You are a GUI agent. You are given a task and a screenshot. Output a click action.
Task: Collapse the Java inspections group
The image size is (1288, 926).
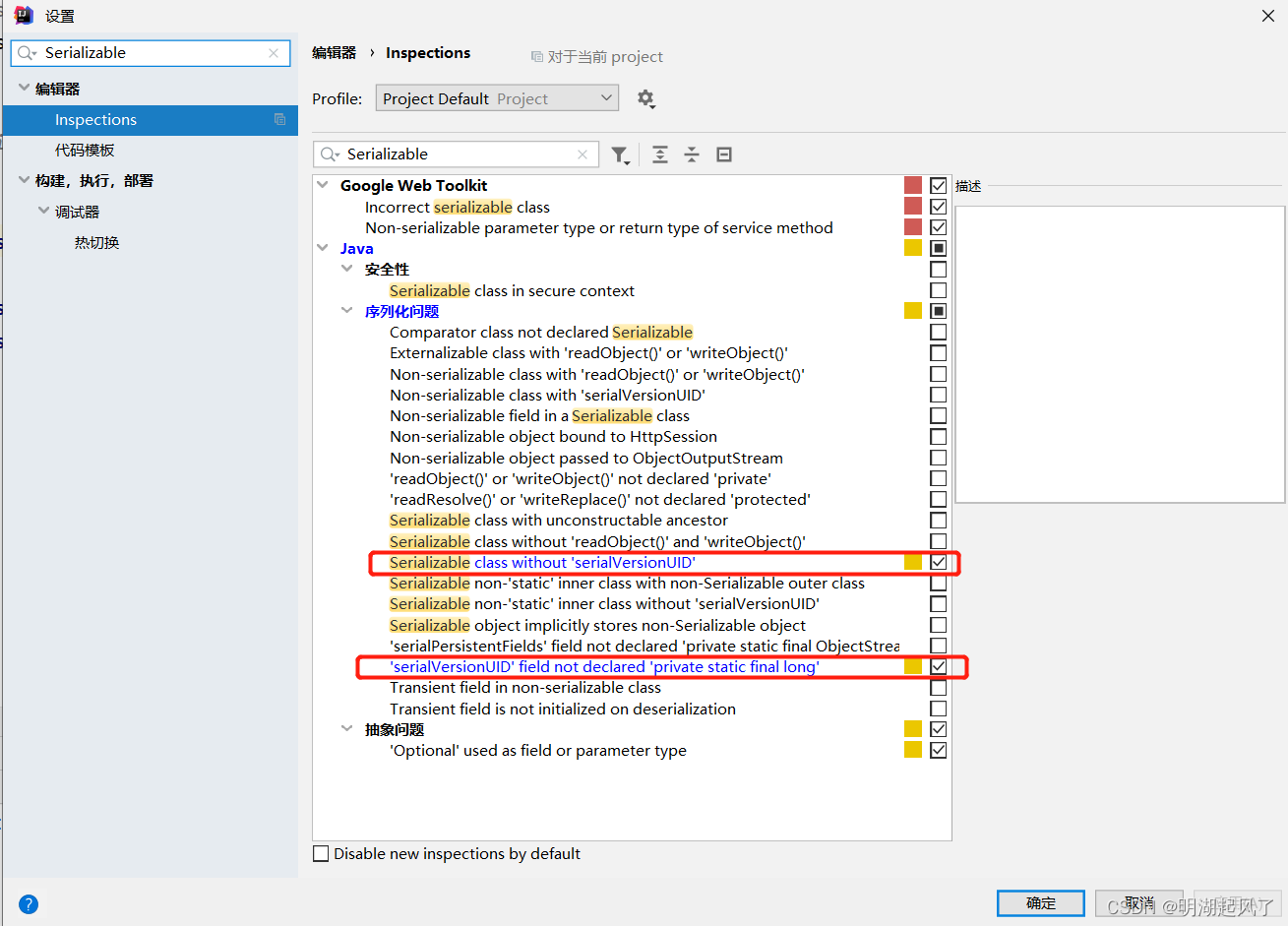[x=323, y=248]
